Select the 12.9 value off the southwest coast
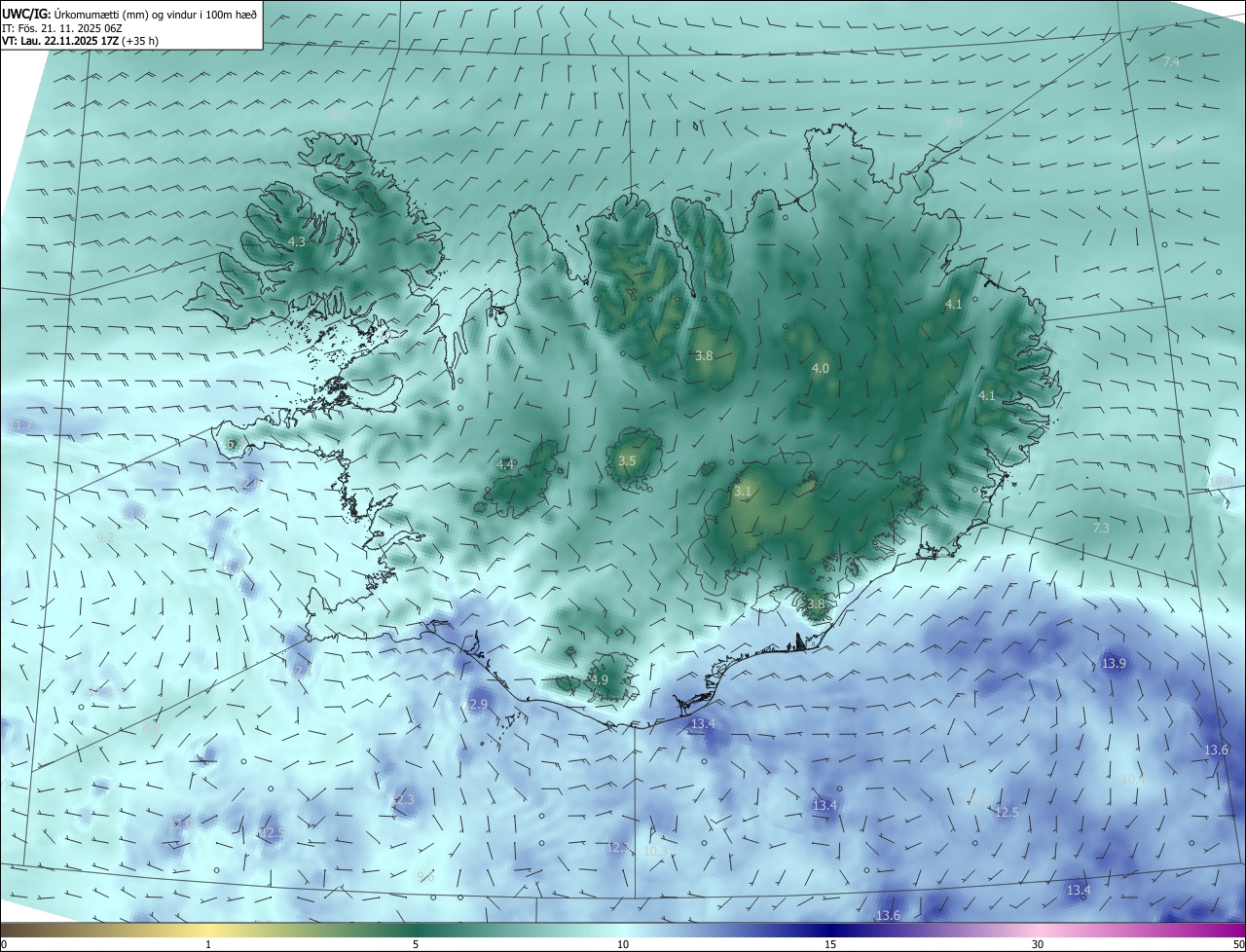This screenshot has width=1246, height=952. (475, 705)
